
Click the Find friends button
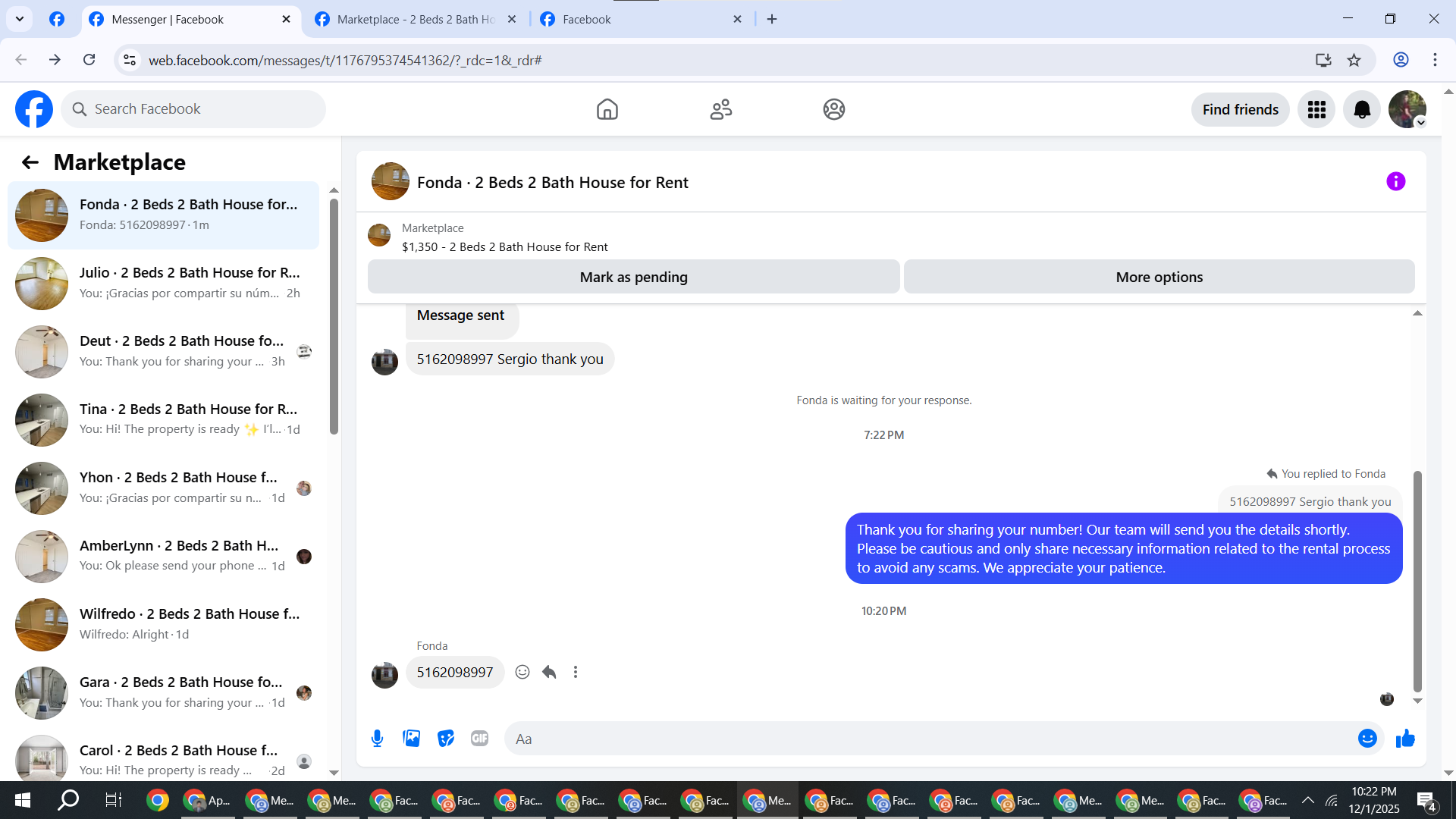coord(1240,109)
